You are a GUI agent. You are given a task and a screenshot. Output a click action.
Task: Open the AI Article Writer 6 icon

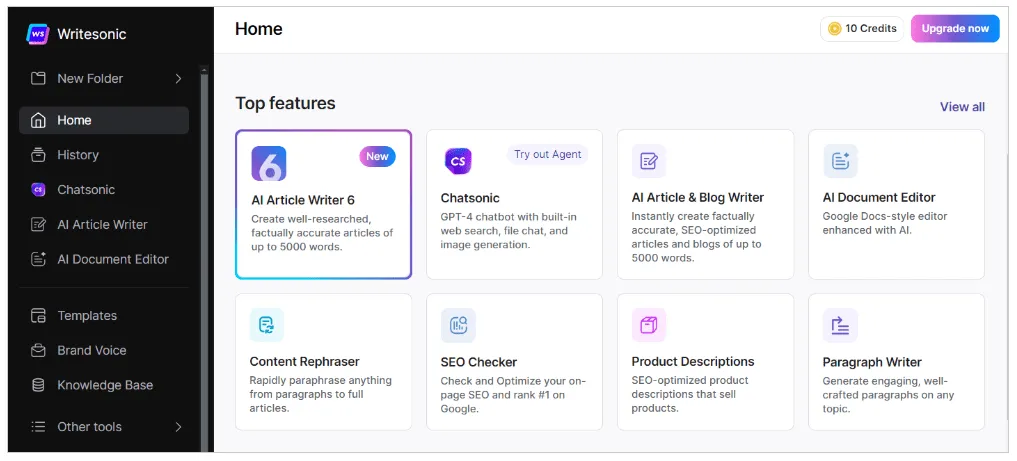point(269,163)
